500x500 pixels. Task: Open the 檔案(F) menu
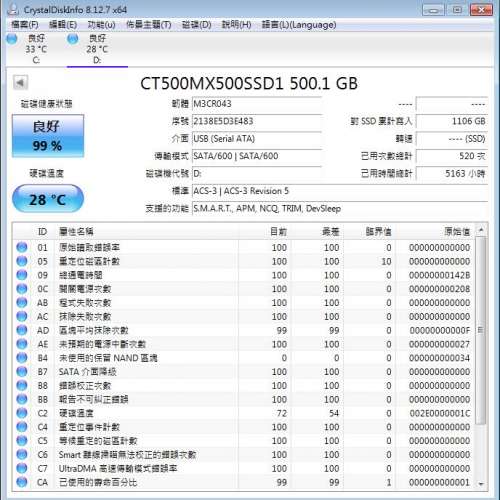25,25
